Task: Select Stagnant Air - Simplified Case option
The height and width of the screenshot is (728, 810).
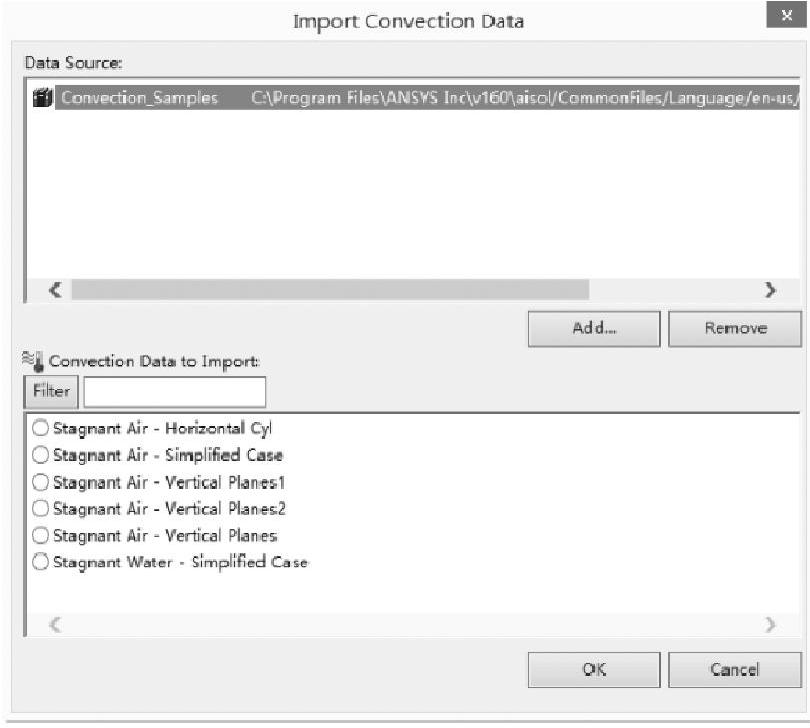Action: [40, 455]
